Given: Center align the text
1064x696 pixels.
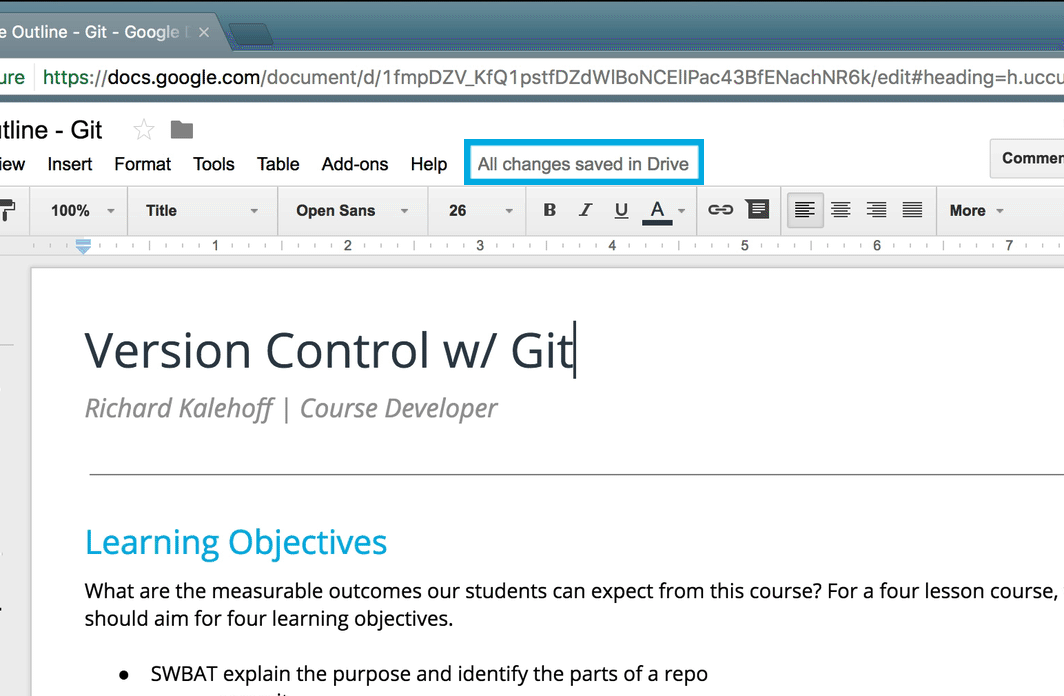Looking at the screenshot, I should (841, 210).
